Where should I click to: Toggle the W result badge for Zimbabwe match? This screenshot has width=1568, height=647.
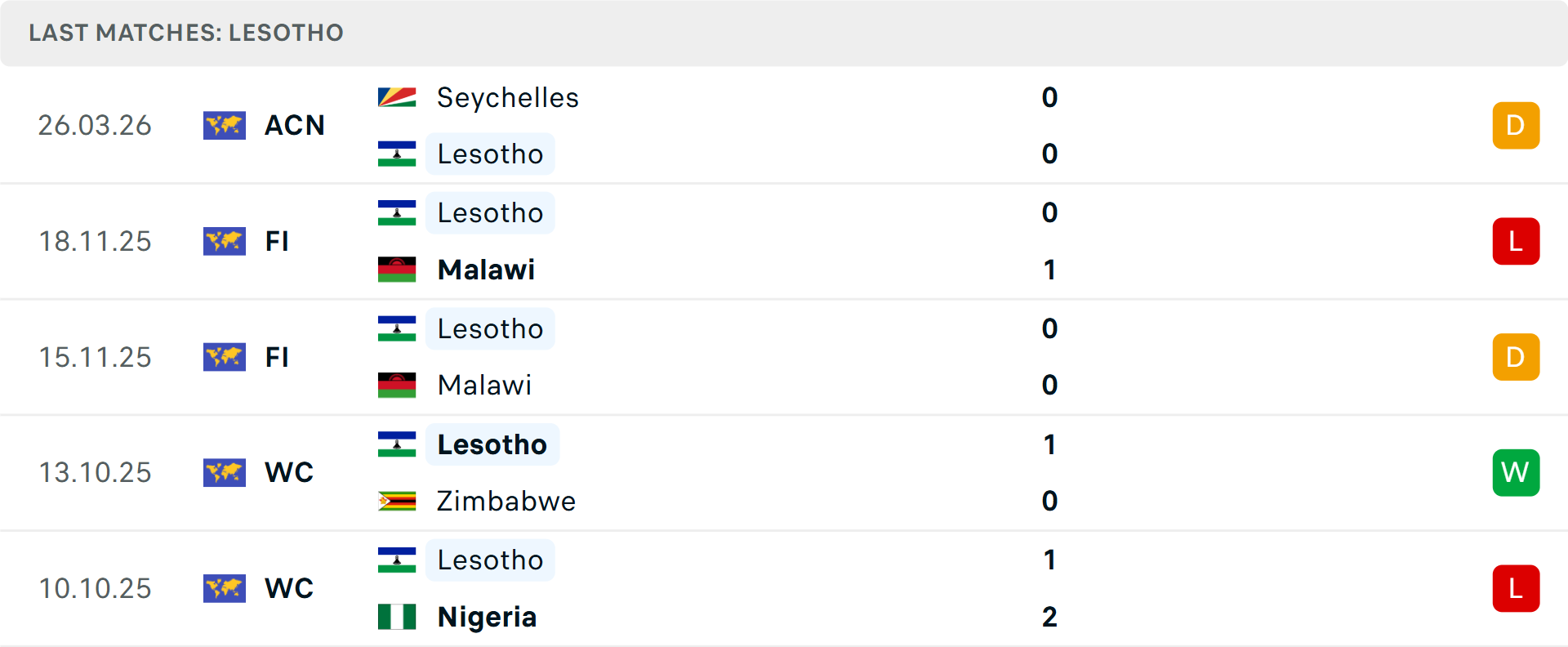click(x=1516, y=472)
